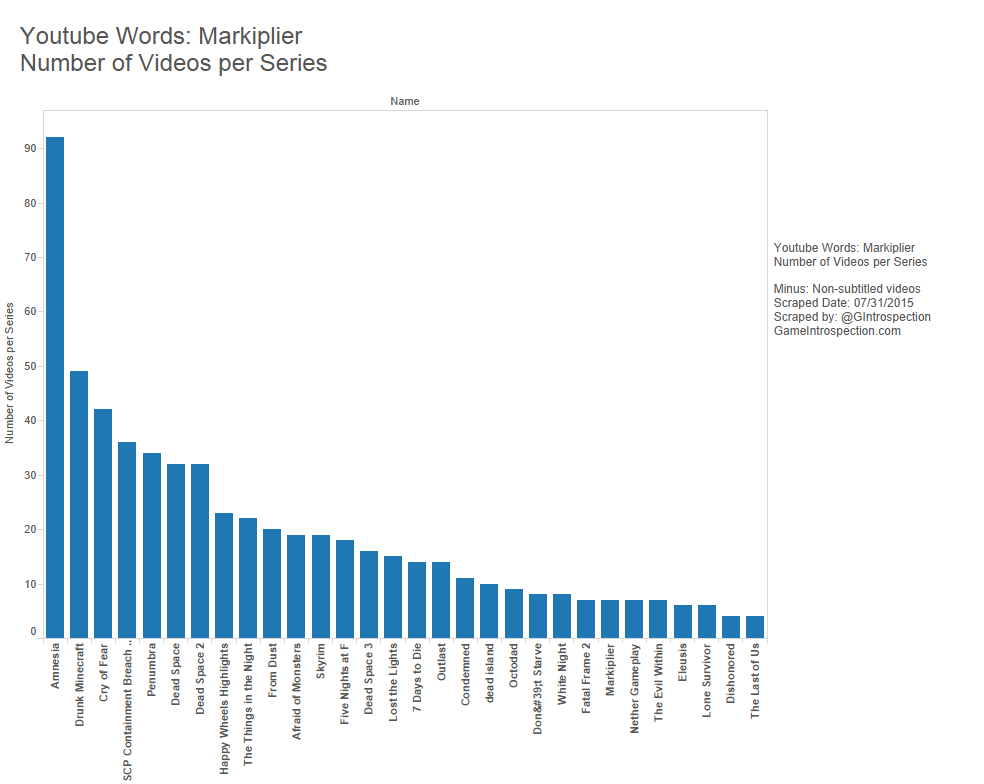Select the Skyrim bar

(x=321, y=586)
